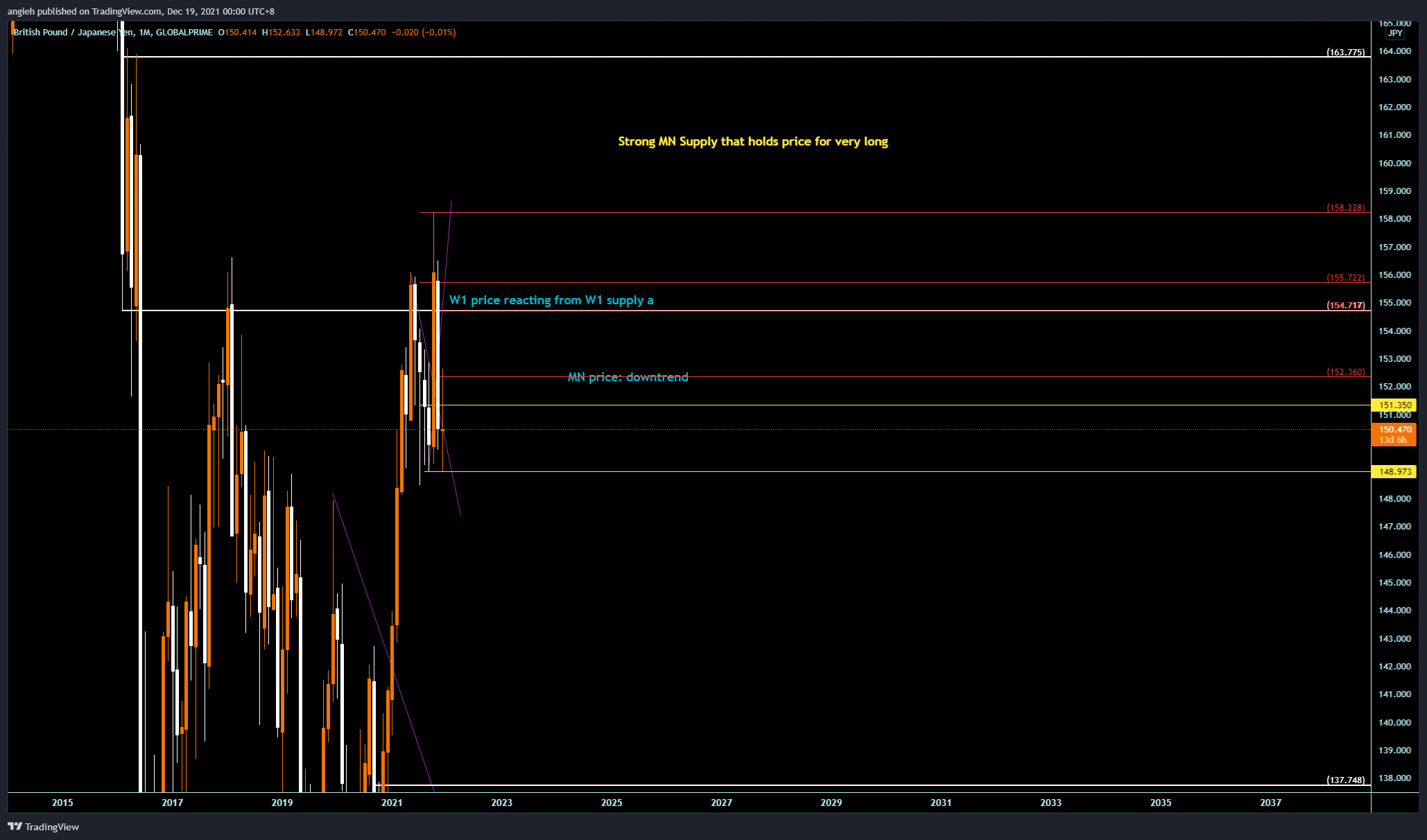Image resolution: width=1427 pixels, height=840 pixels.
Task: Click the JPY currency label on price axis
Action: click(x=1395, y=33)
